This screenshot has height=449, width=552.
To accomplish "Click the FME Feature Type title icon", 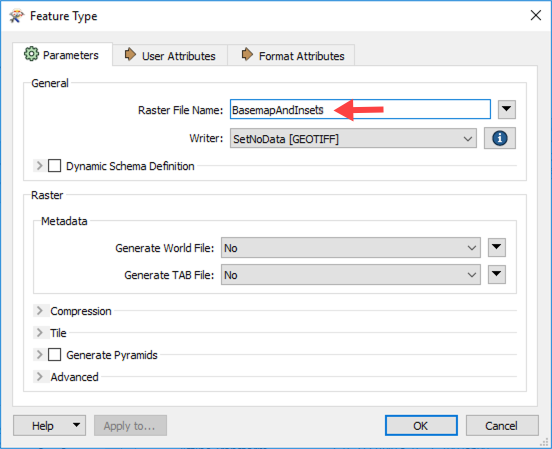I will coord(16,16).
